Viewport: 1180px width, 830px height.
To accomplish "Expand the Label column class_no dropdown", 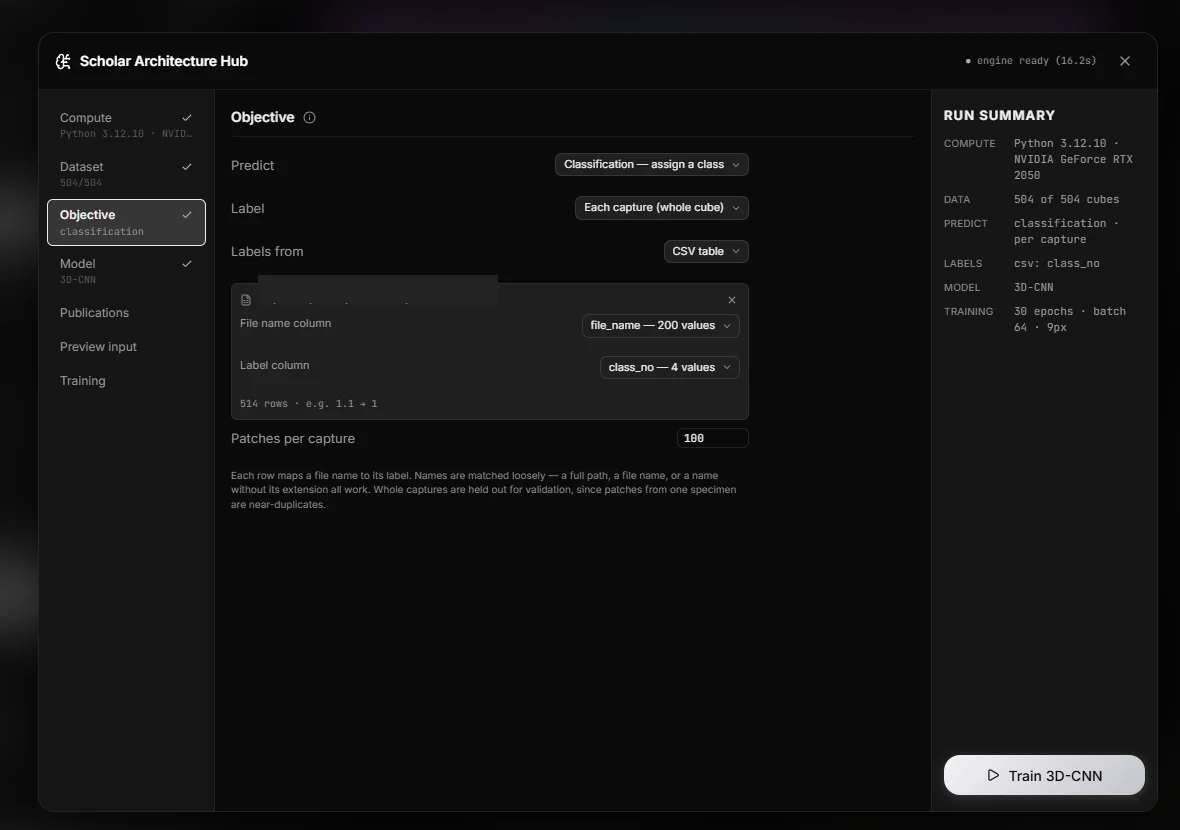I will [669, 367].
